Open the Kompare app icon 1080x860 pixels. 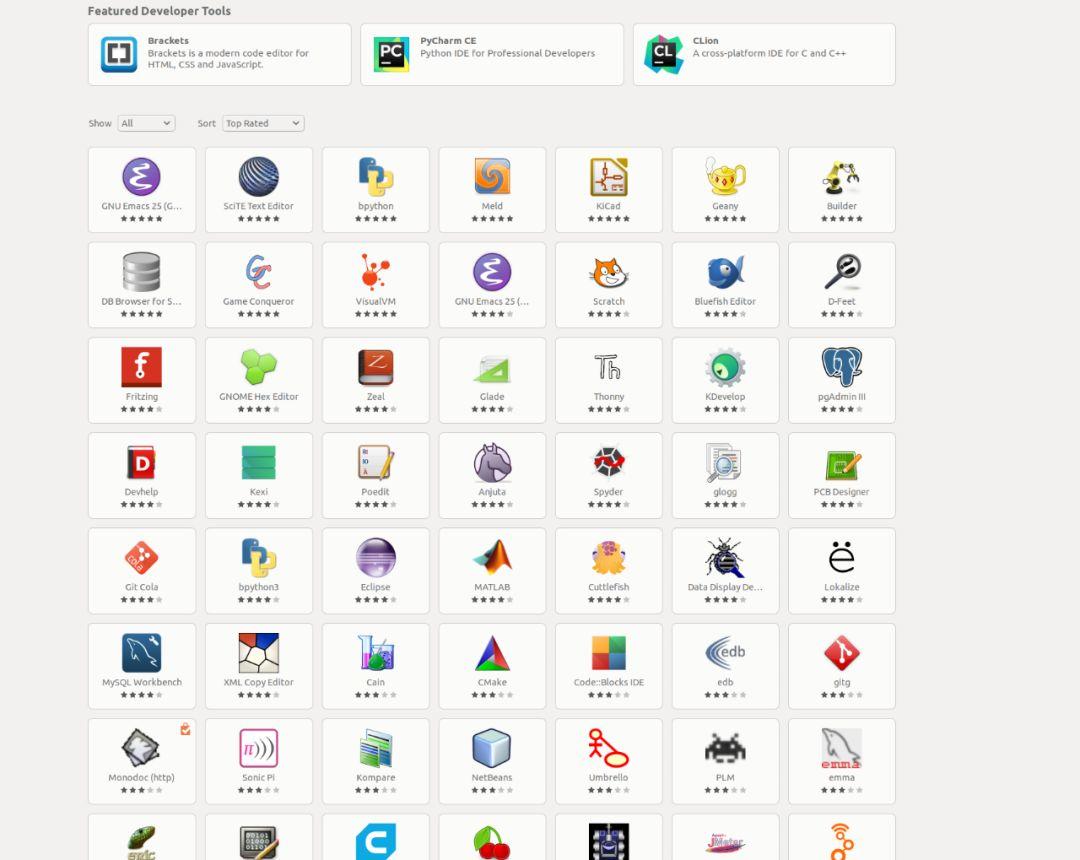(375, 748)
